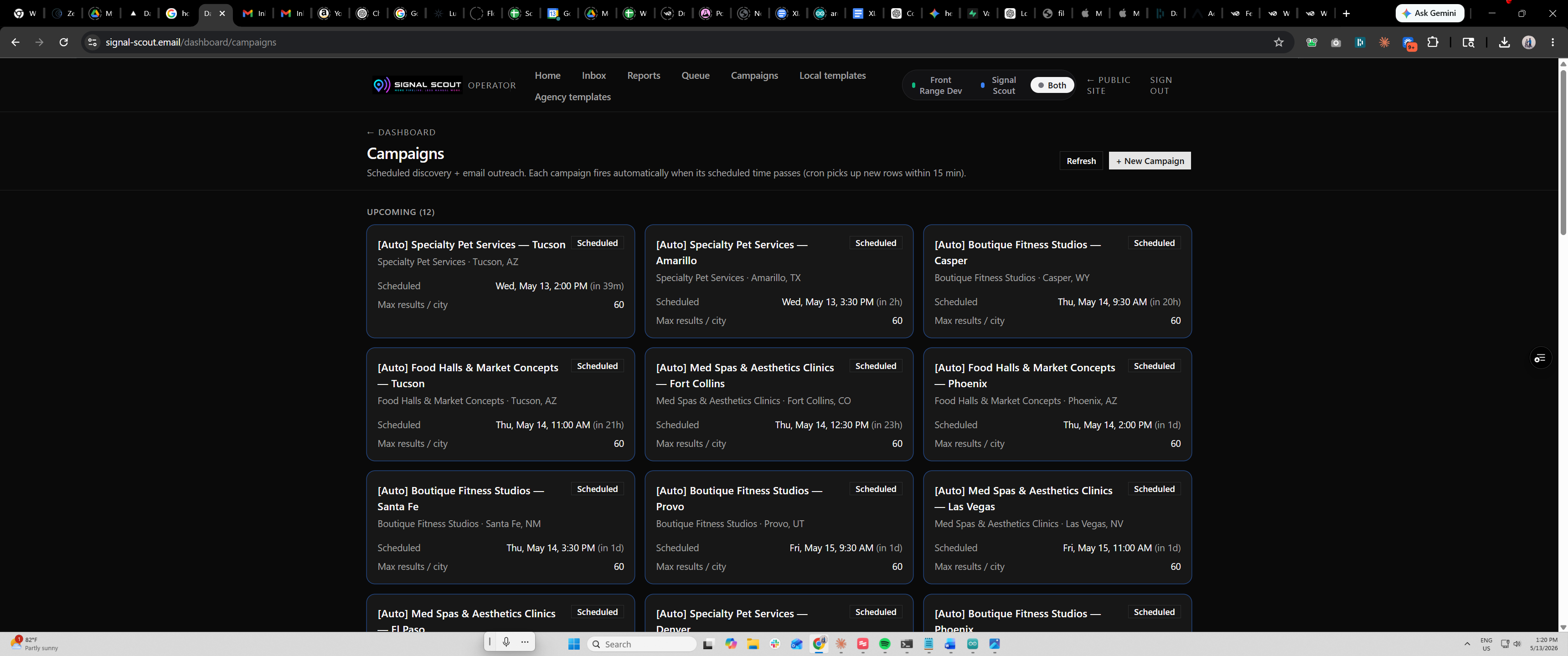This screenshot has width=1568, height=656.
Task: Click the Ask Gemini button
Action: tap(1429, 13)
